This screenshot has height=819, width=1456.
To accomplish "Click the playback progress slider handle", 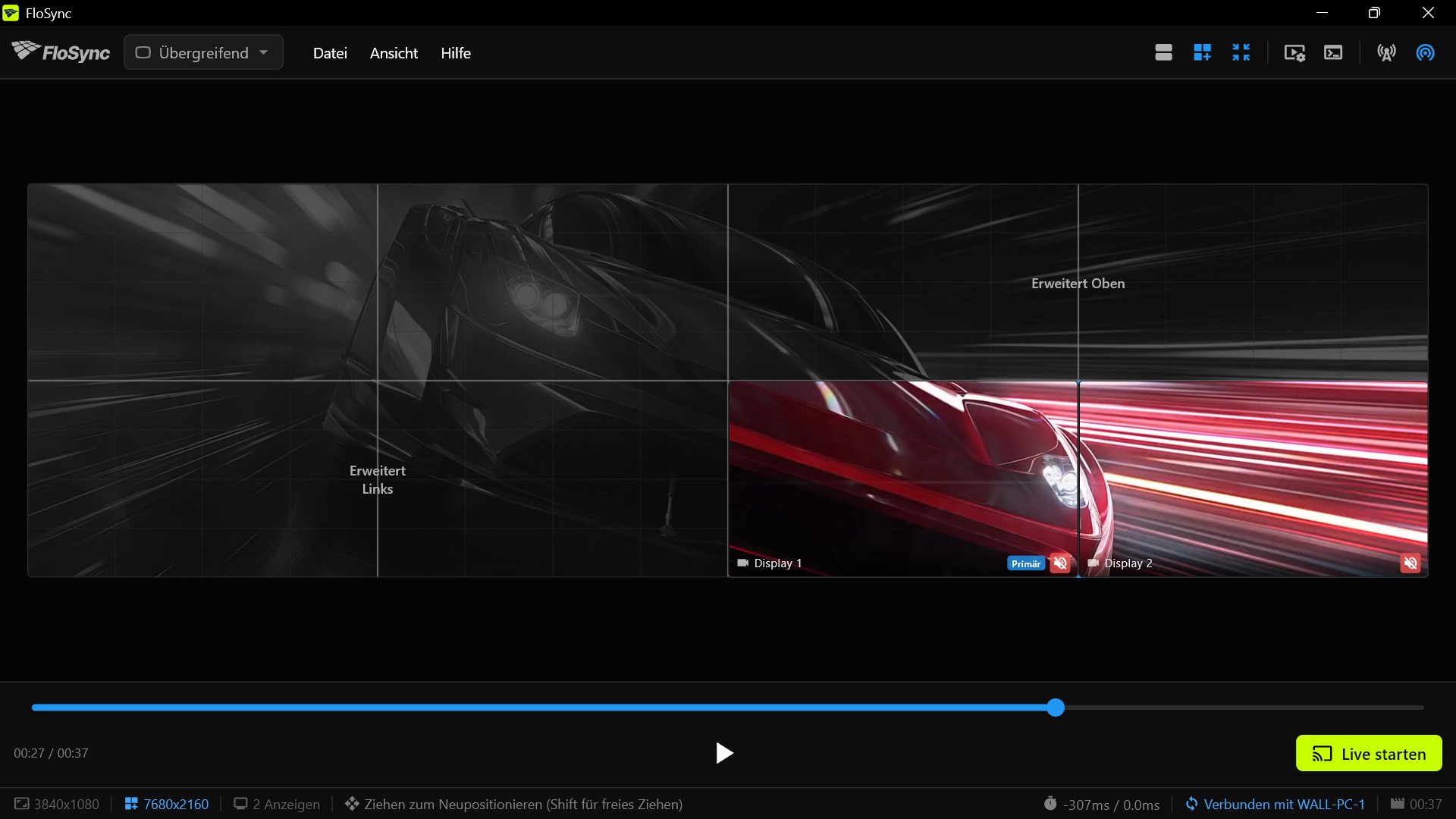I will click(1056, 708).
